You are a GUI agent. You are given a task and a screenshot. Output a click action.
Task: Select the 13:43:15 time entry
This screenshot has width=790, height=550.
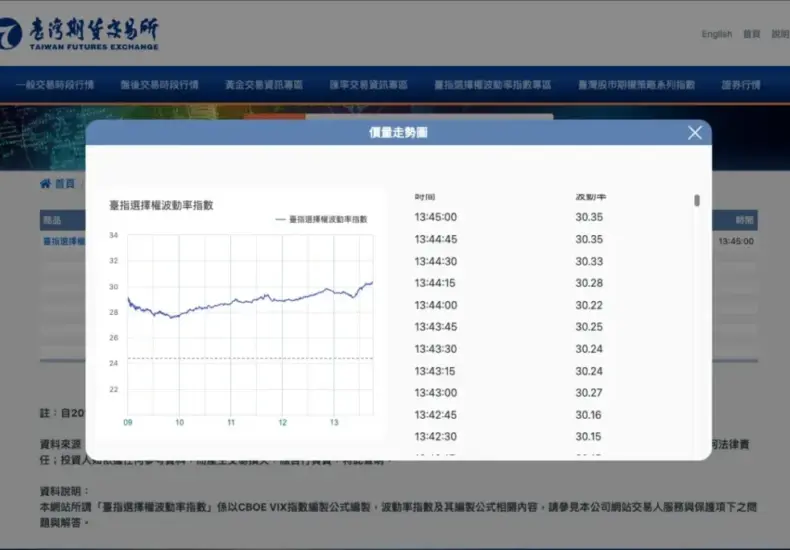[x=435, y=371]
